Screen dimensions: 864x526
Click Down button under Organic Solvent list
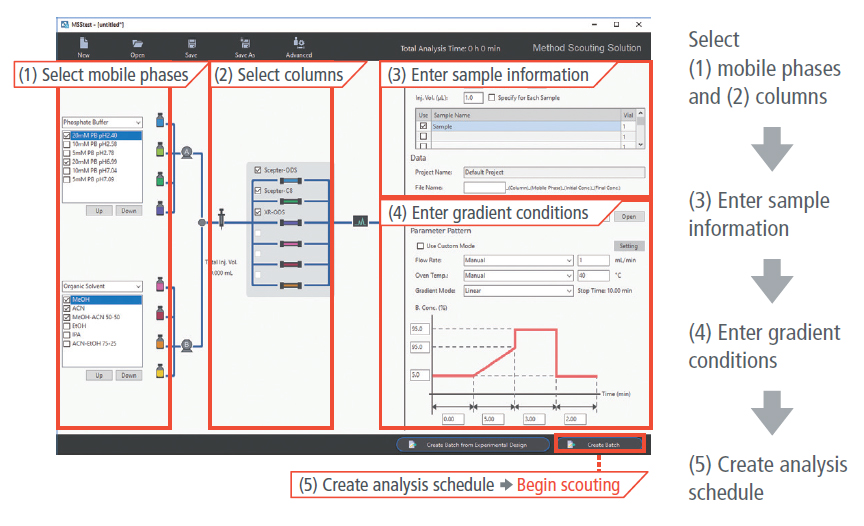[x=129, y=375]
